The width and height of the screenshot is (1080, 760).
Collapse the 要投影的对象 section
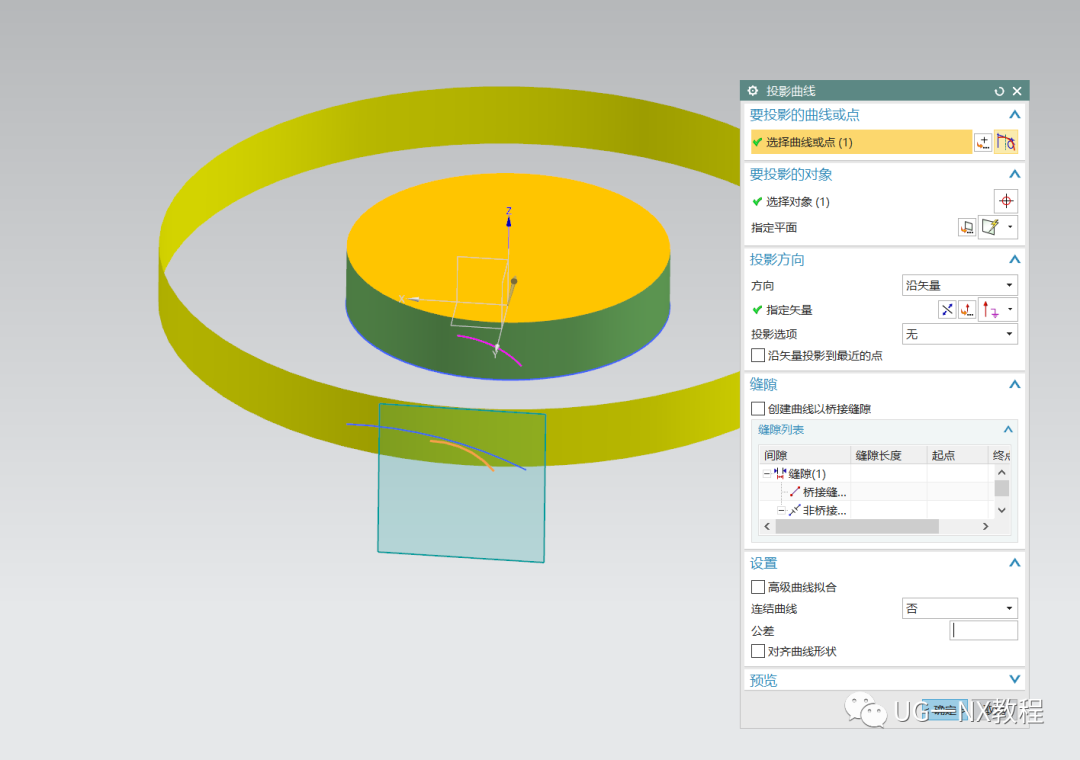click(1014, 174)
